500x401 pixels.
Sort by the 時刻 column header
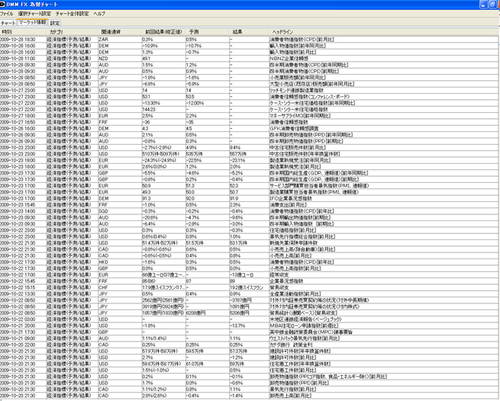[23, 32]
